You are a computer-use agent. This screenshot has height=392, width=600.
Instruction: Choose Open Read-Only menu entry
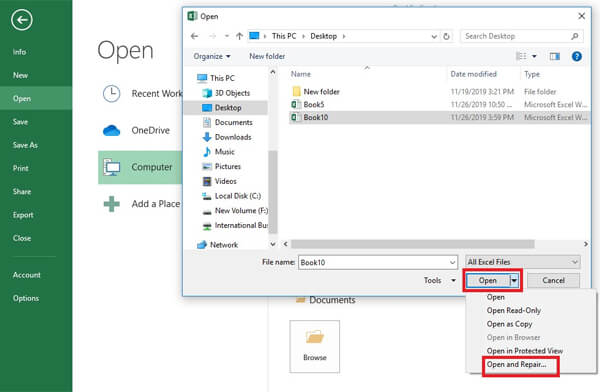(514, 310)
